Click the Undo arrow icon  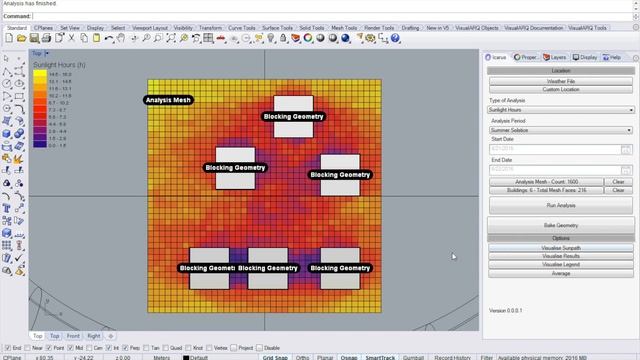pos(109,38)
